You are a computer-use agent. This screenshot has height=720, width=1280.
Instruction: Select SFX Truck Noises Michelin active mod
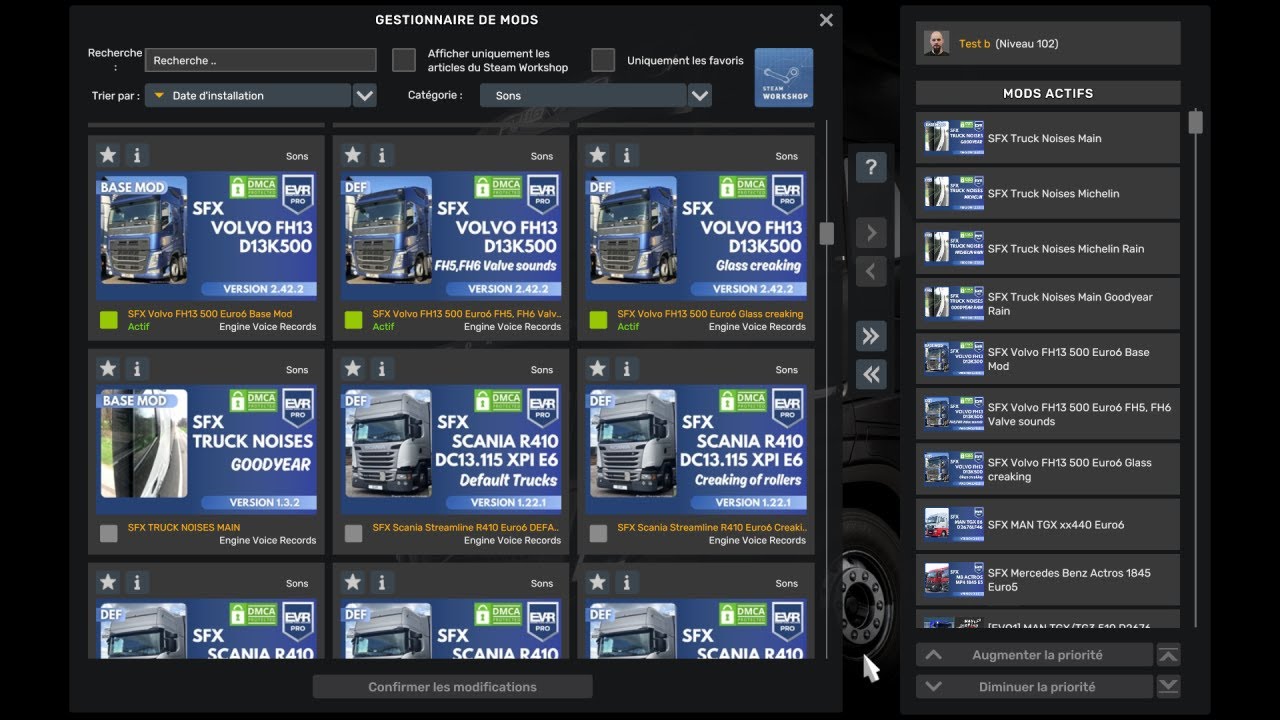pos(1048,193)
